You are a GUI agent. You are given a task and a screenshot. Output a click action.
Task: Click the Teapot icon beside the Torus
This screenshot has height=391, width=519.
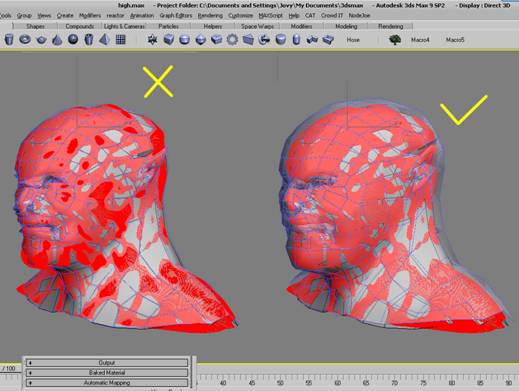pos(41,40)
